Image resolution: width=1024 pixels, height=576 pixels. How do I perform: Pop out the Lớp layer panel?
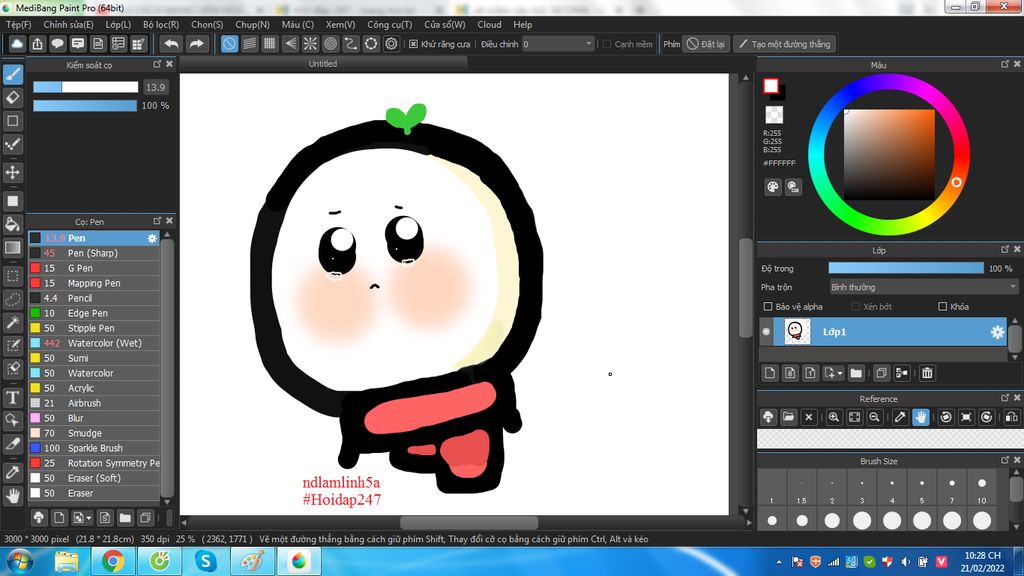click(1004, 249)
